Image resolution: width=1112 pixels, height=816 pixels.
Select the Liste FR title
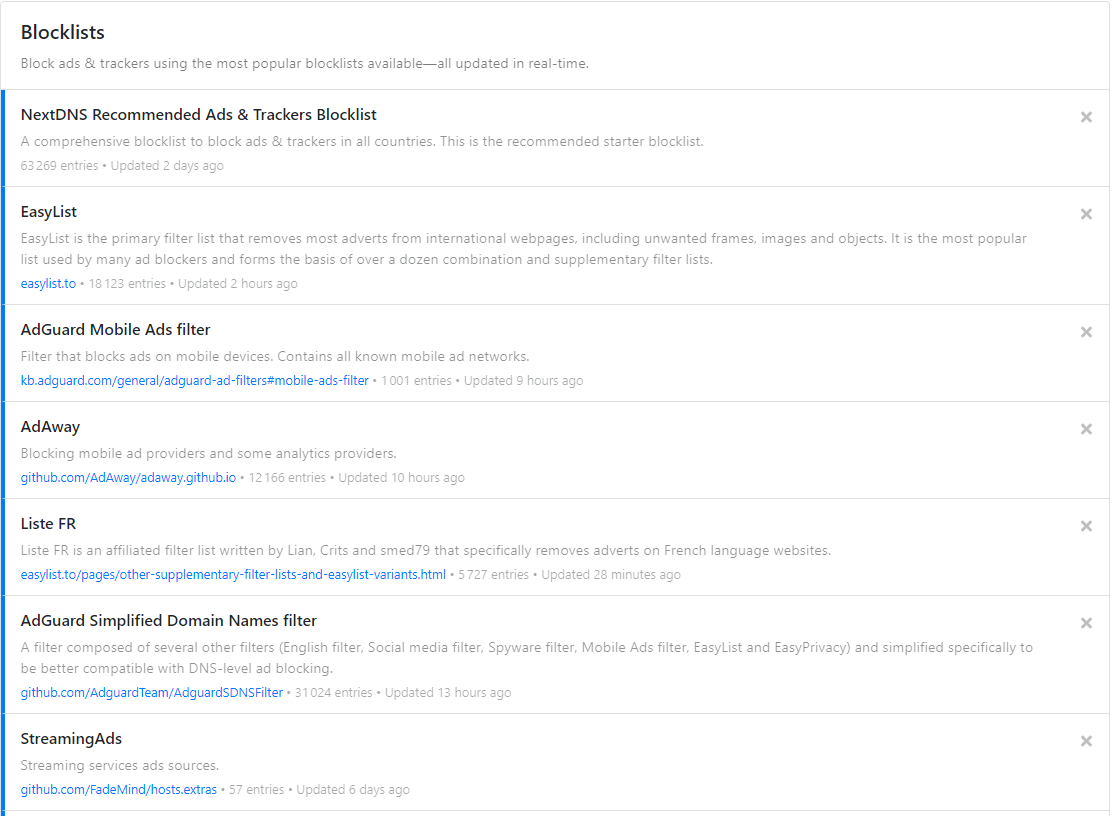(48, 524)
